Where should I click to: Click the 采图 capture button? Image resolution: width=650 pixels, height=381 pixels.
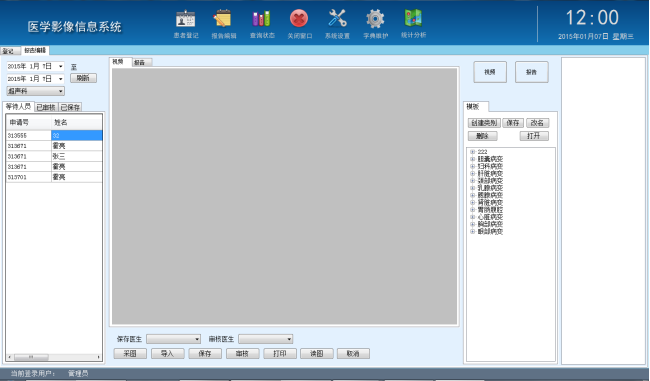pos(130,354)
